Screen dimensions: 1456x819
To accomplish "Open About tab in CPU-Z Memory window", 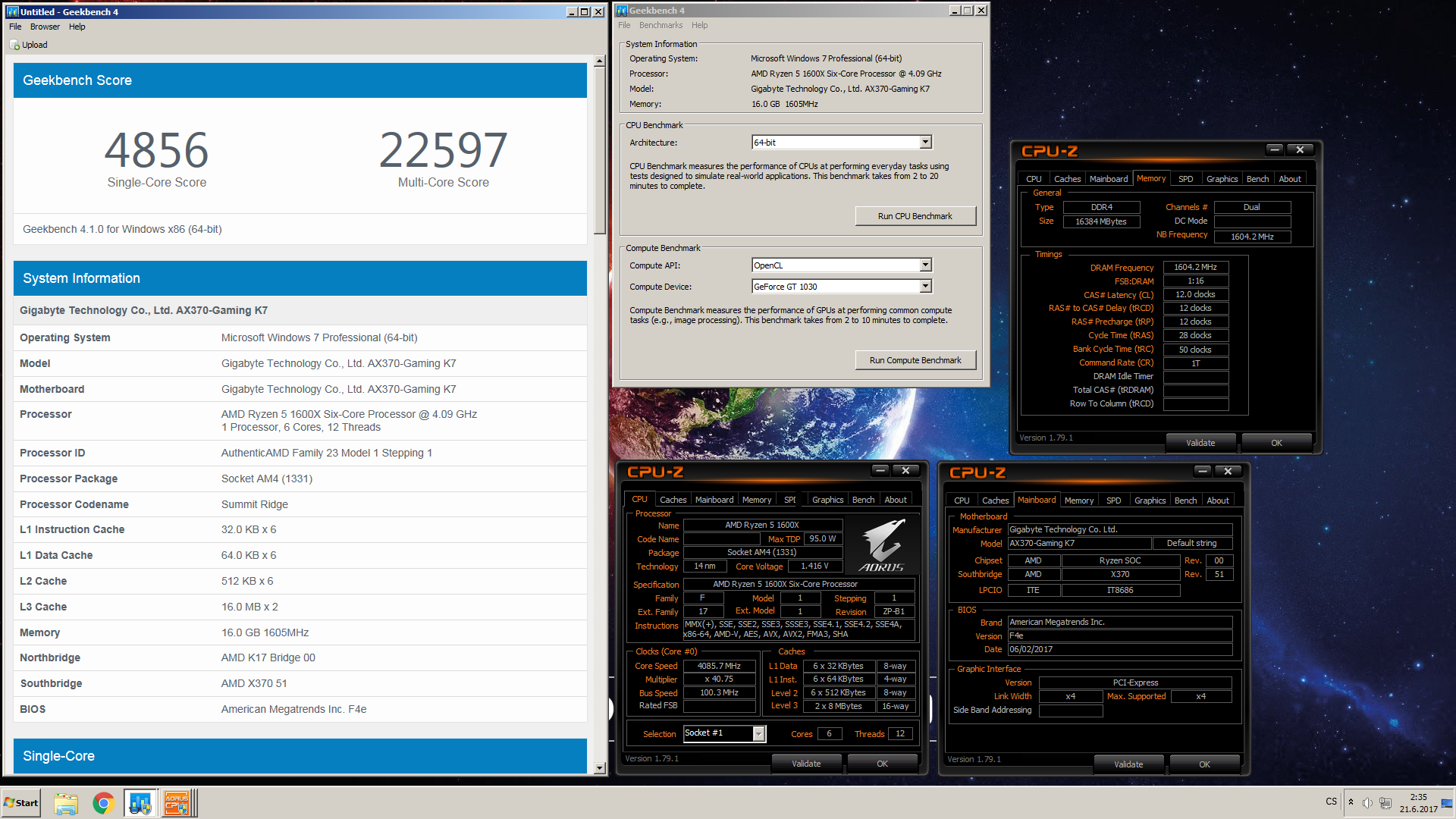I will point(1290,179).
